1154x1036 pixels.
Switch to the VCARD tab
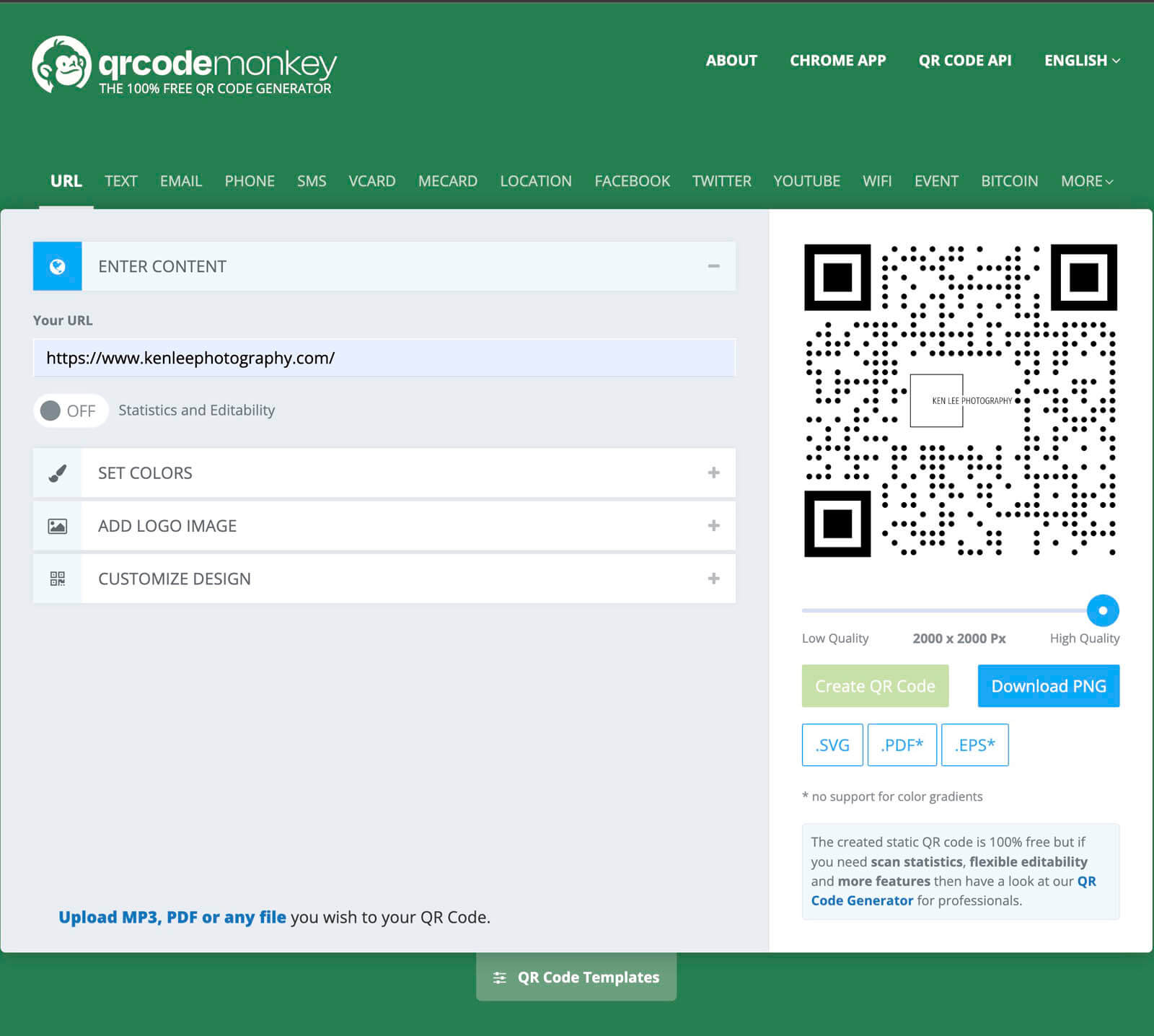(x=371, y=181)
